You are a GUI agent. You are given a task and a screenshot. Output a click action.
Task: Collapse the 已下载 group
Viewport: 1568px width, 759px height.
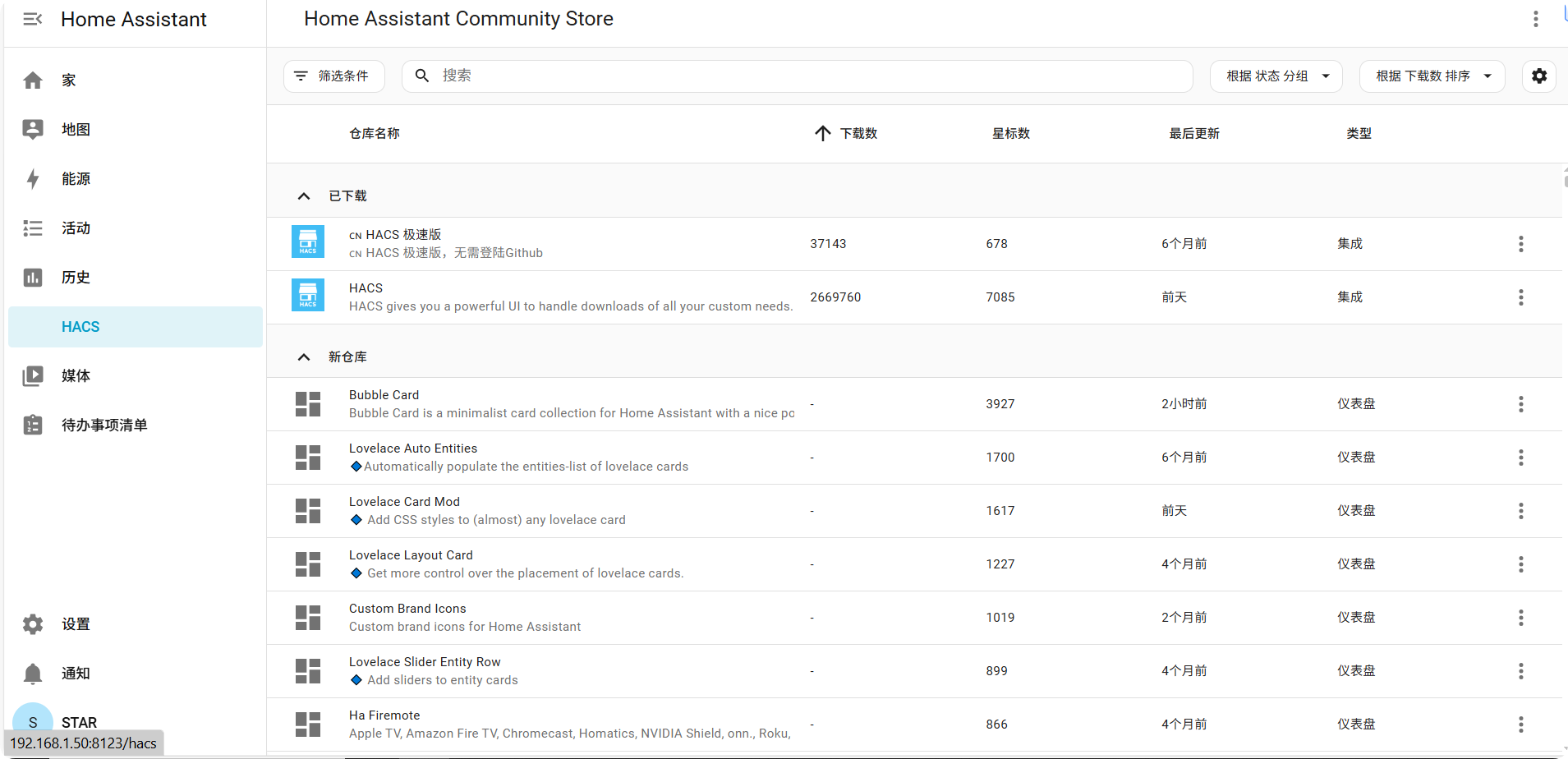304,196
